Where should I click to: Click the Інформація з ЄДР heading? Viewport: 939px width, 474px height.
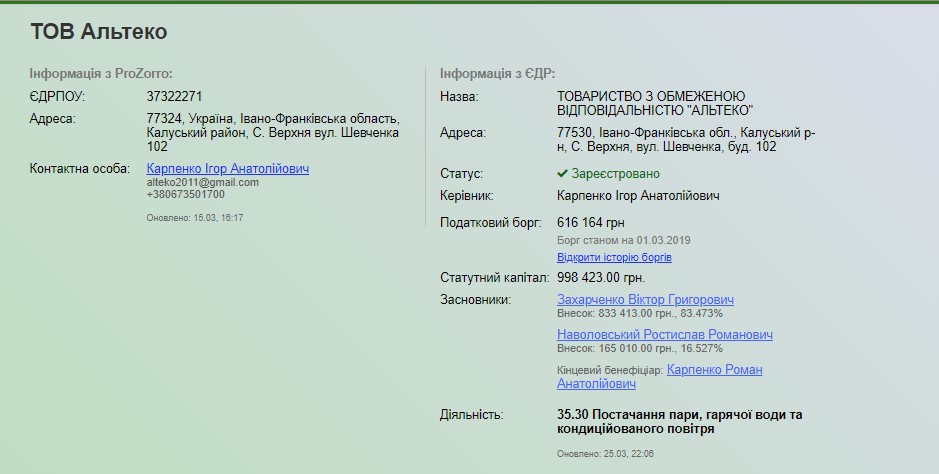(x=497, y=73)
